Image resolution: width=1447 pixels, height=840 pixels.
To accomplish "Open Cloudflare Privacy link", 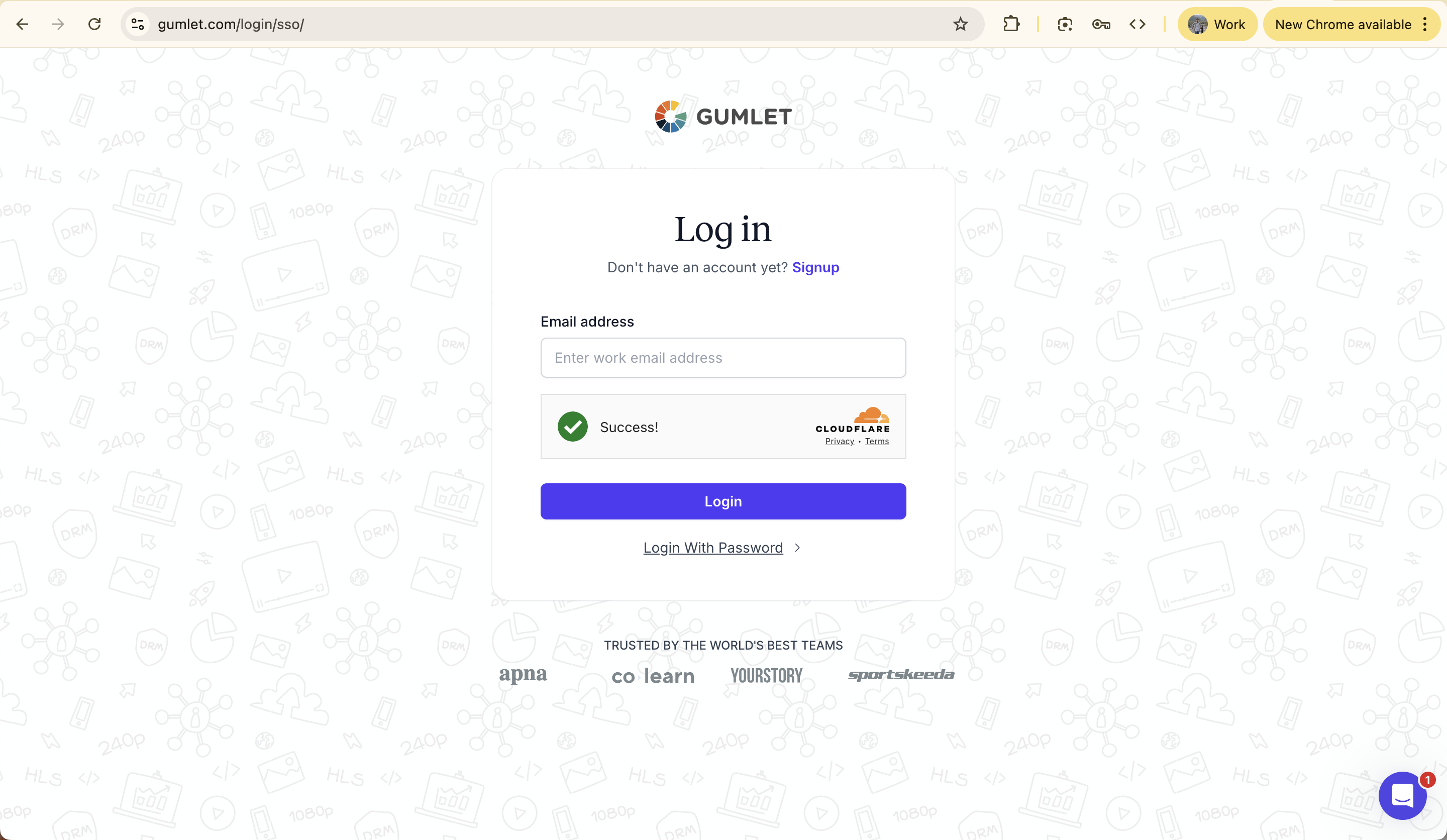I will [840, 441].
